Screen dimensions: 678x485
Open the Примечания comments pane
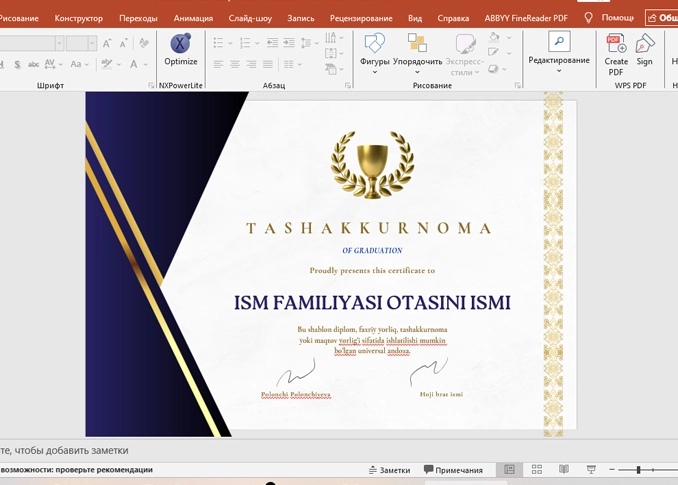pyautogui.click(x=453, y=470)
